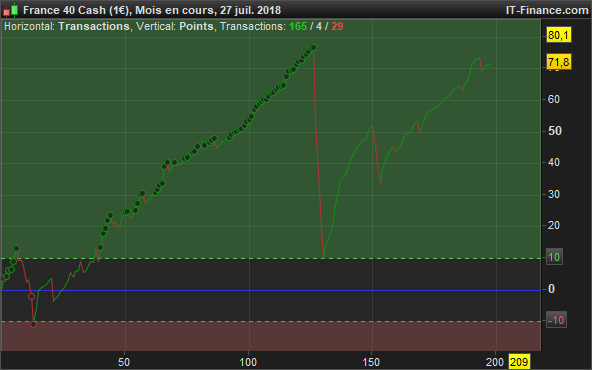Select the 'Points' vertical axis setting
The image size is (592, 370).
click(x=196, y=26)
